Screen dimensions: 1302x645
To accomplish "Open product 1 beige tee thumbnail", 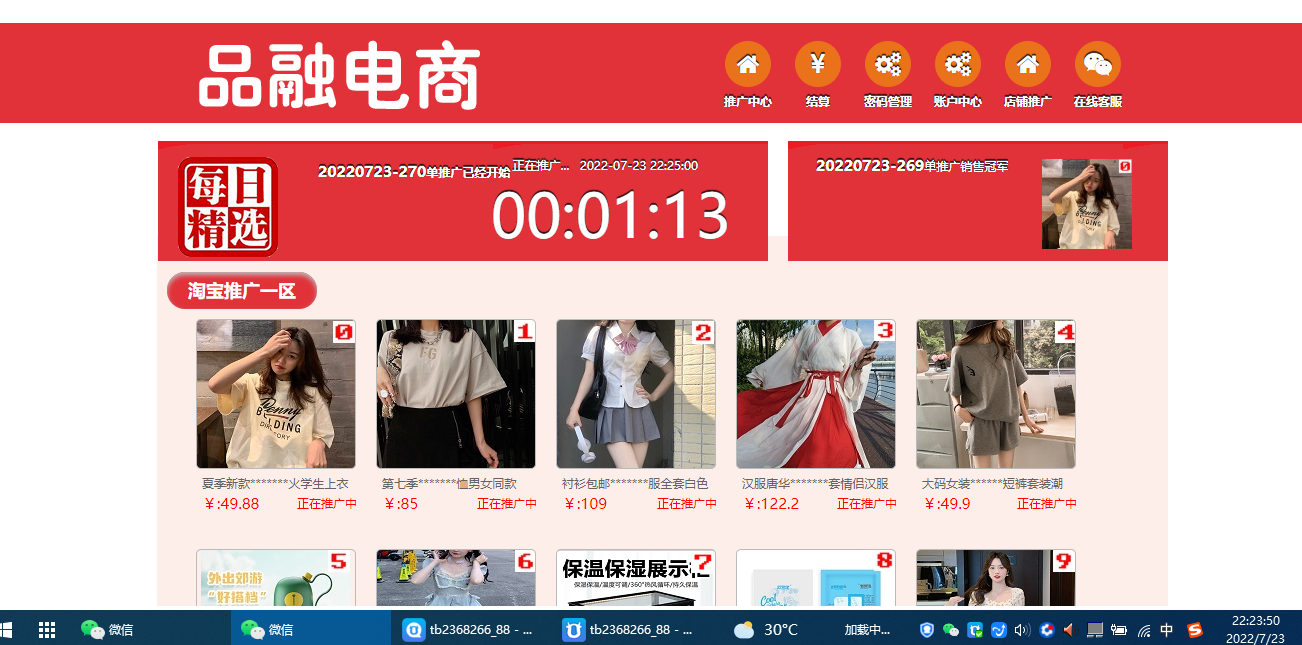I will pyautogui.click(x=456, y=394).
